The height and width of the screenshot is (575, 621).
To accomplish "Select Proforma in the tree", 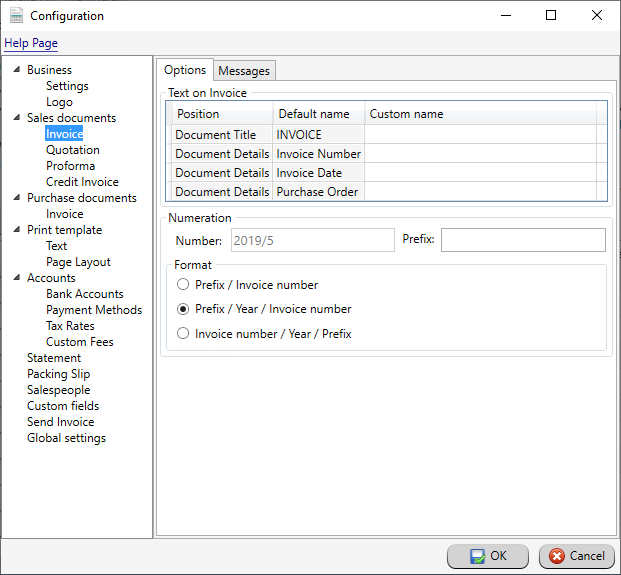I will (70, 166).
